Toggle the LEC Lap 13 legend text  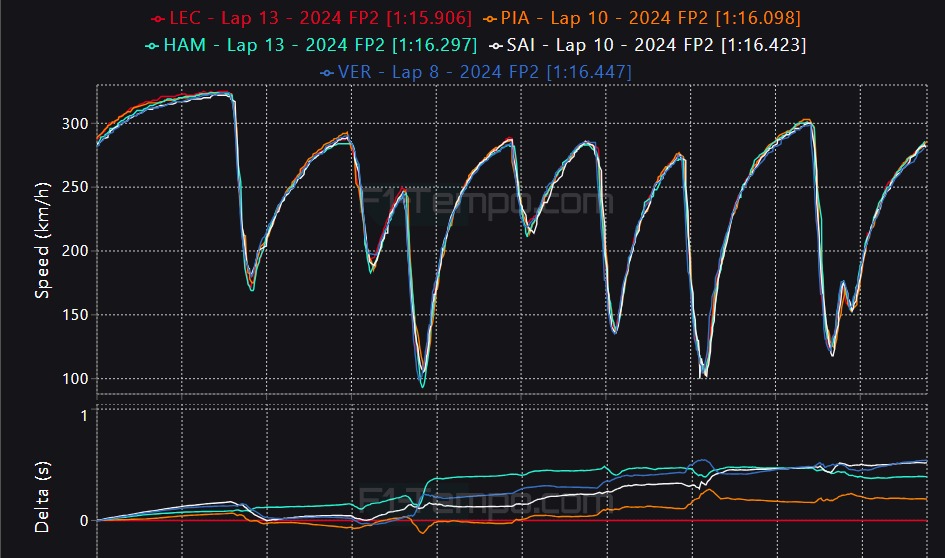pos(322,18)
